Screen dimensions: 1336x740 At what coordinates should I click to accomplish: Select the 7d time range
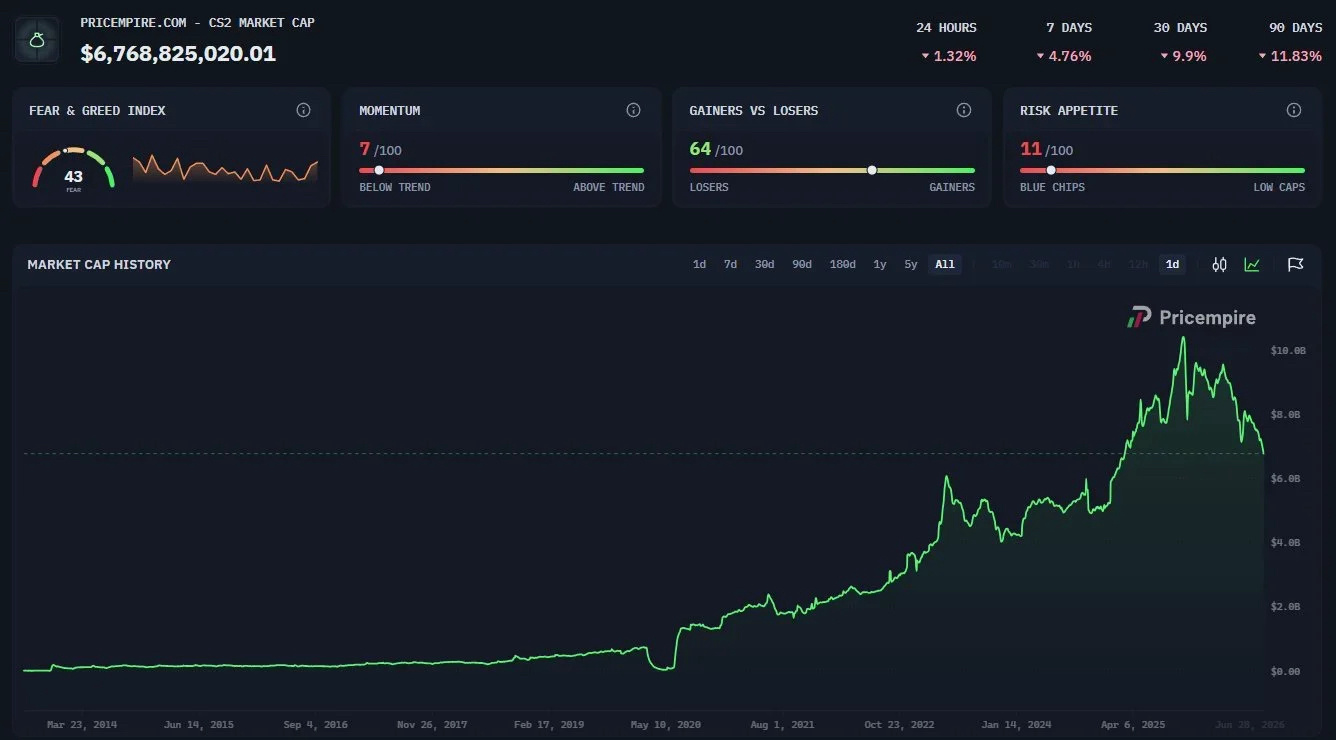coord(730,265)
